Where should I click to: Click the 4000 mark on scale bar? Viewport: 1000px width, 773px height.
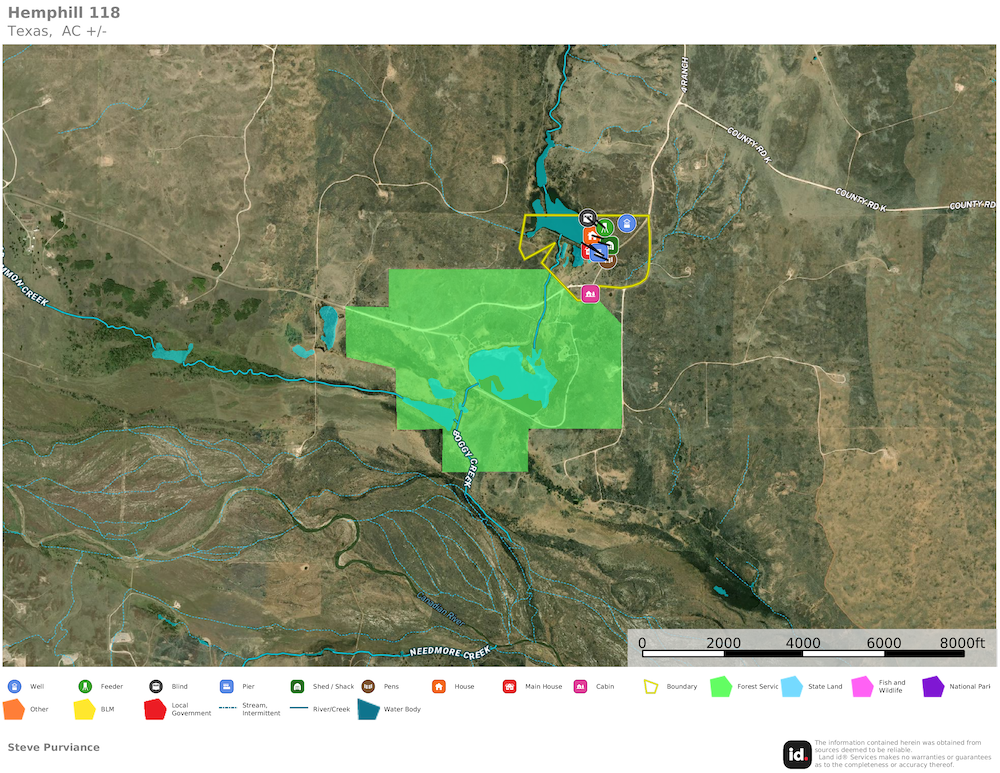click(803, 643)
